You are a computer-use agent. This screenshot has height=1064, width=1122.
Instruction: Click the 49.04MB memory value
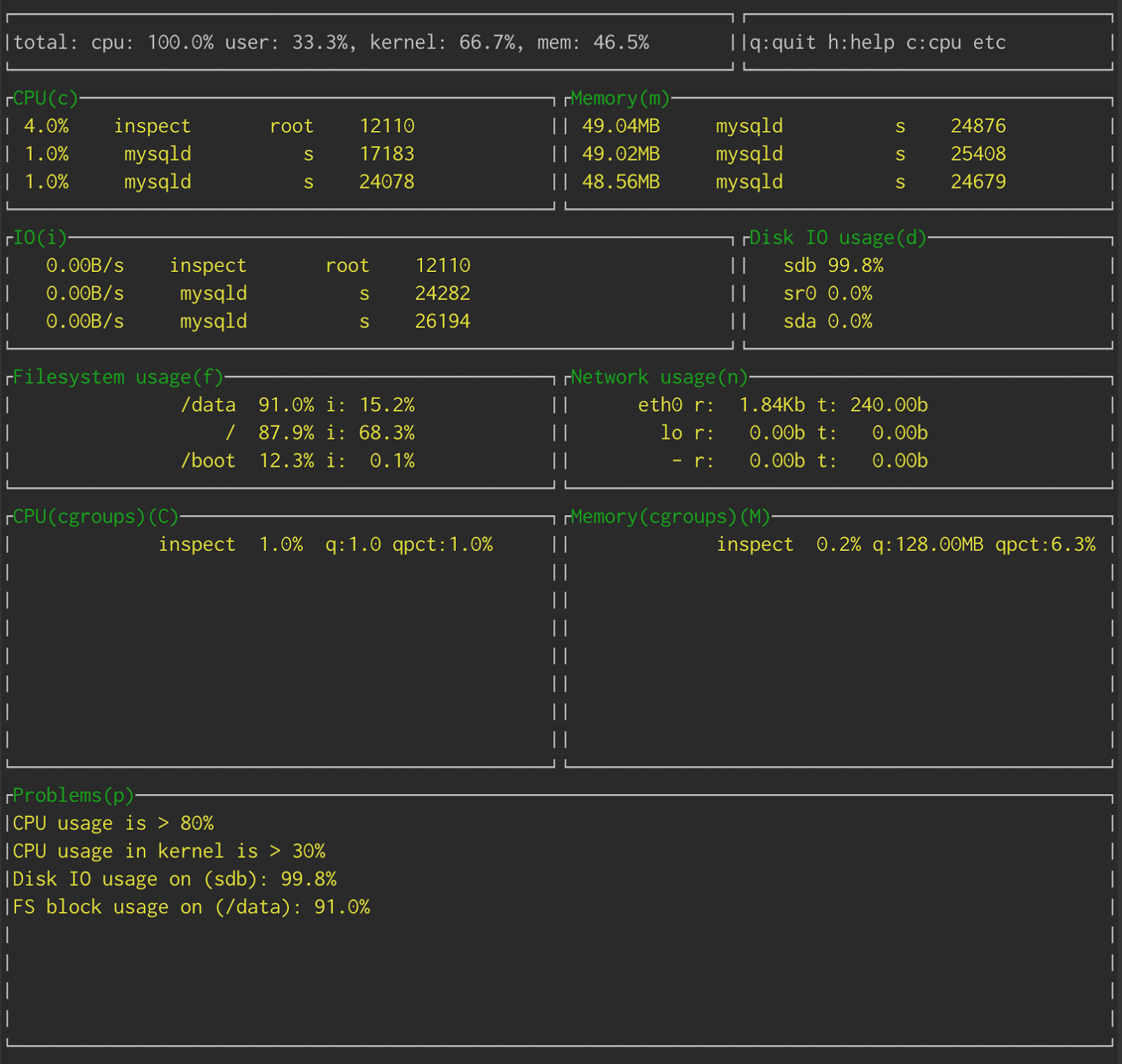(x=621, y=126)
